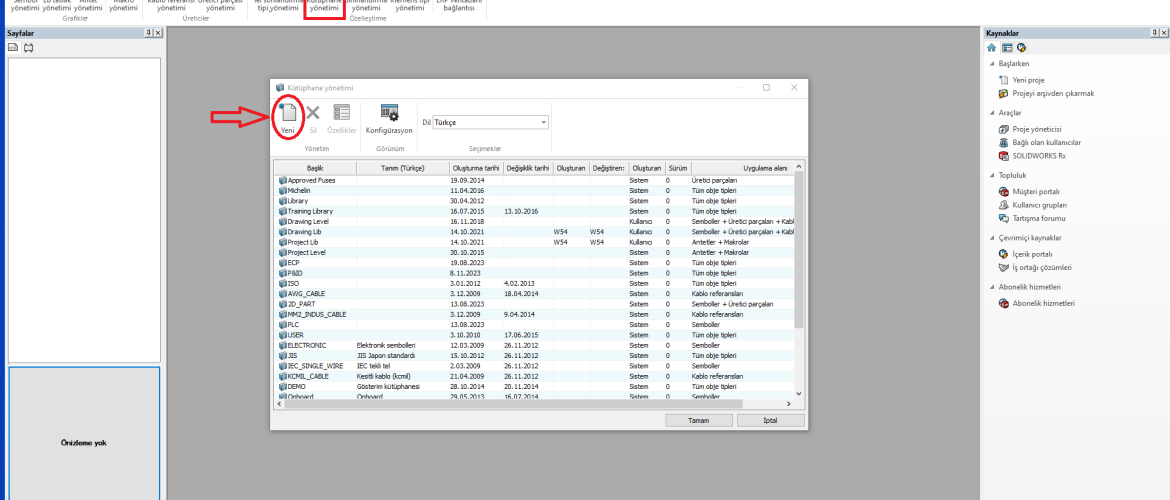
Task: Click the Yeni (new library) icon
Action: pyautogui.click(x=287, y=117)
